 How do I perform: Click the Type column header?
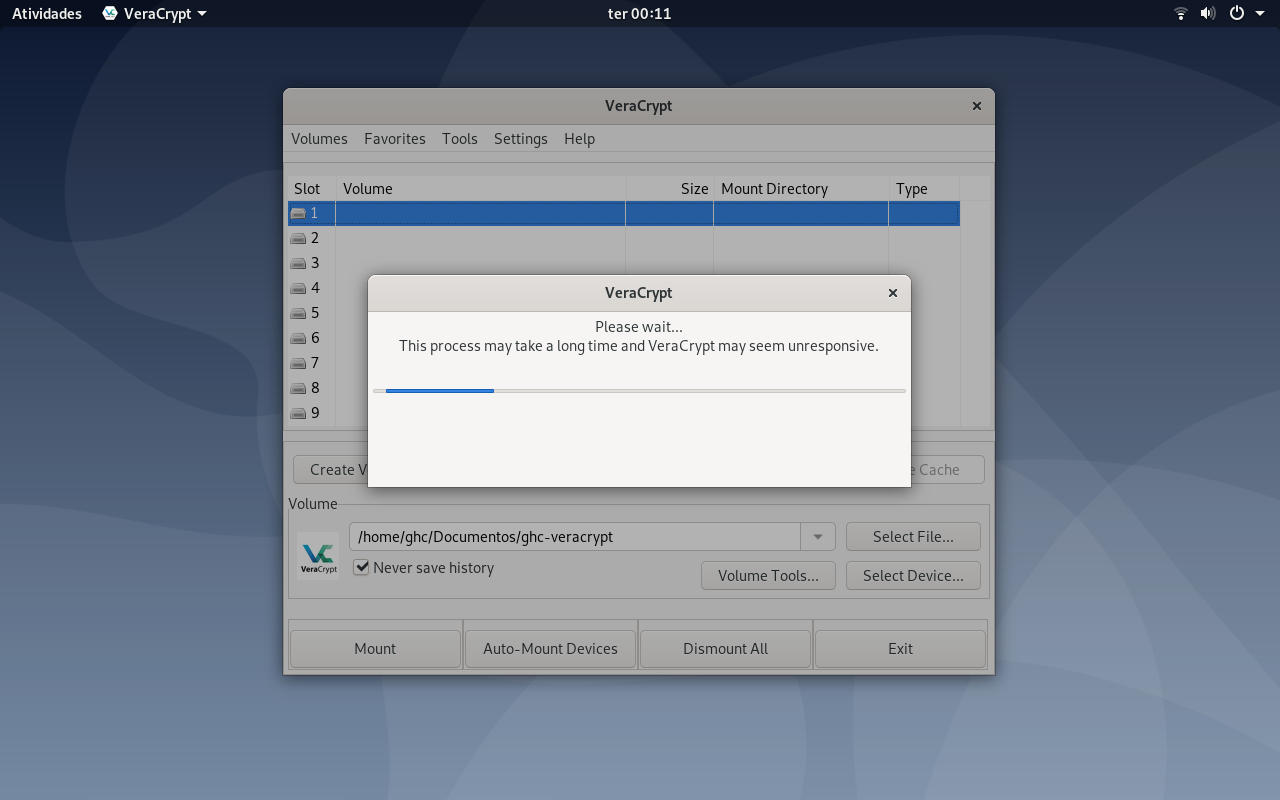point(924,189)
